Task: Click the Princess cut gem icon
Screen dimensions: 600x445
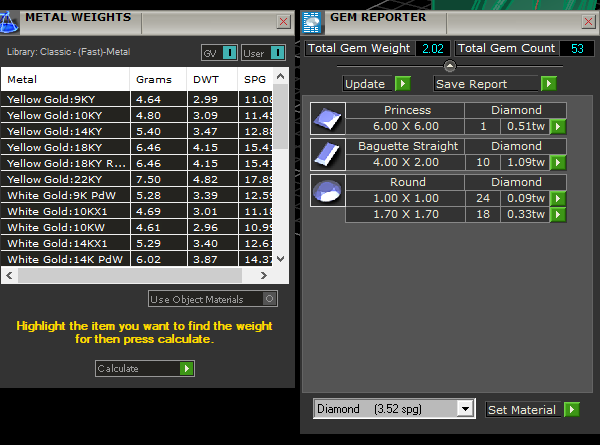Action: [x=326, y=119]
